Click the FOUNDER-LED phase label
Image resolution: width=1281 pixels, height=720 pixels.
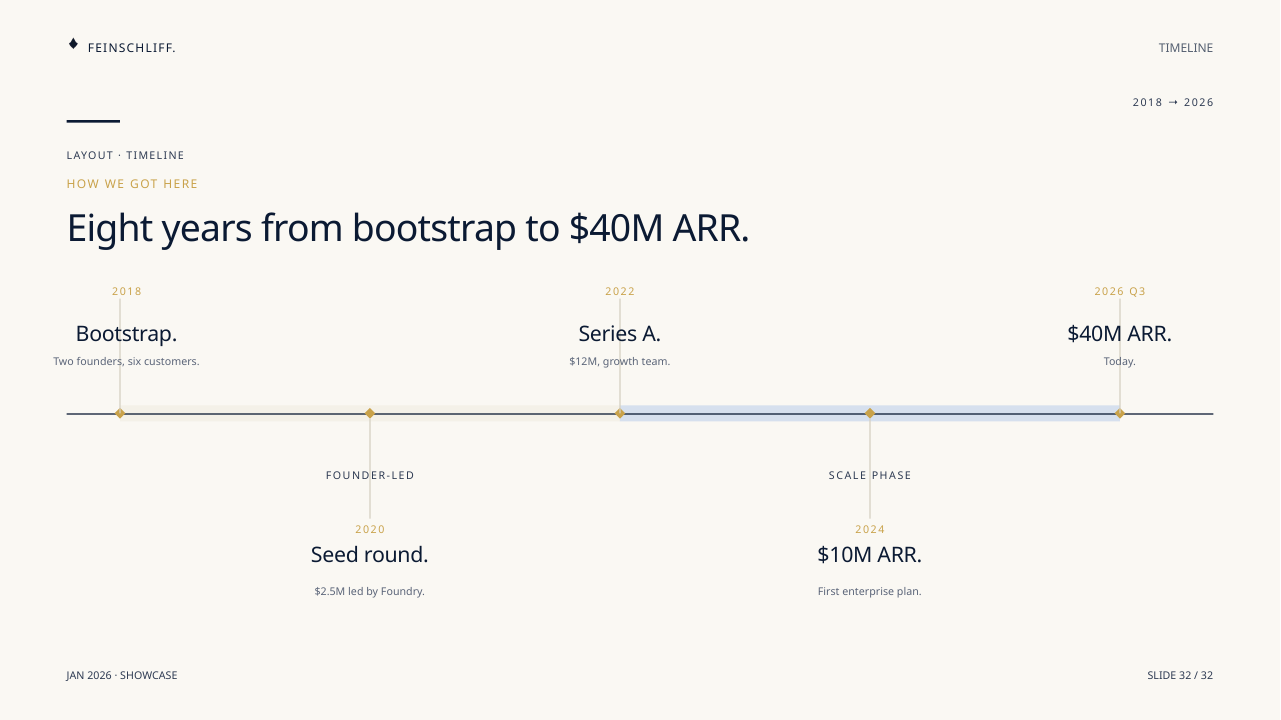click(x=370, y=475)
